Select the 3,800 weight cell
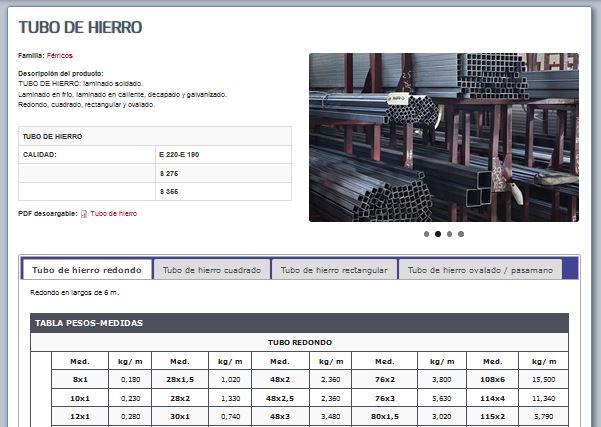This screenshot has width=601, height=427. (x=442, y=379)
